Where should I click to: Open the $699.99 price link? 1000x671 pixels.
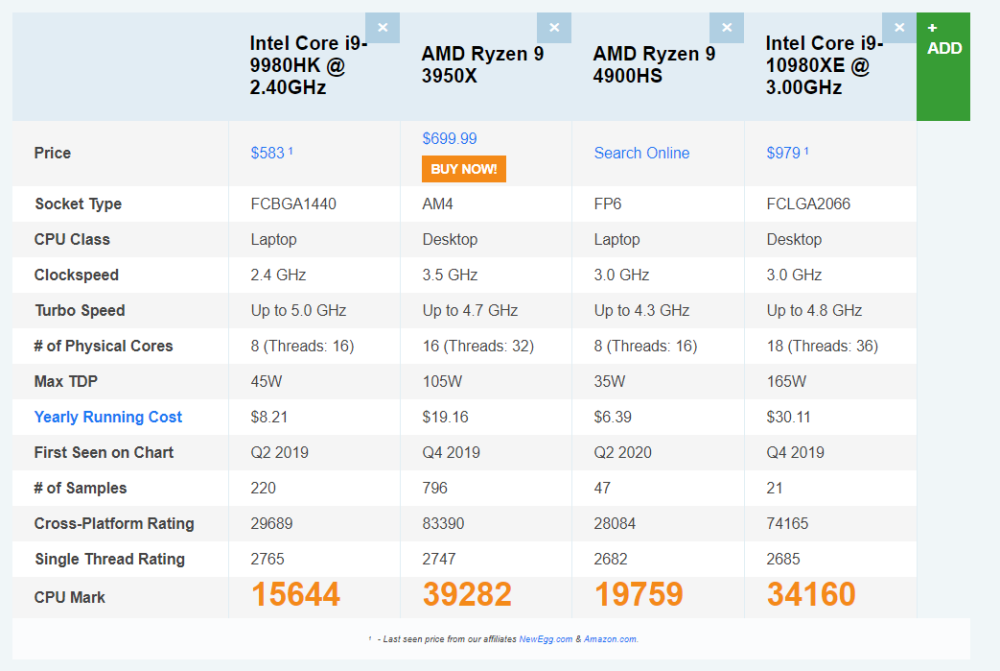[x=449, y=139]
